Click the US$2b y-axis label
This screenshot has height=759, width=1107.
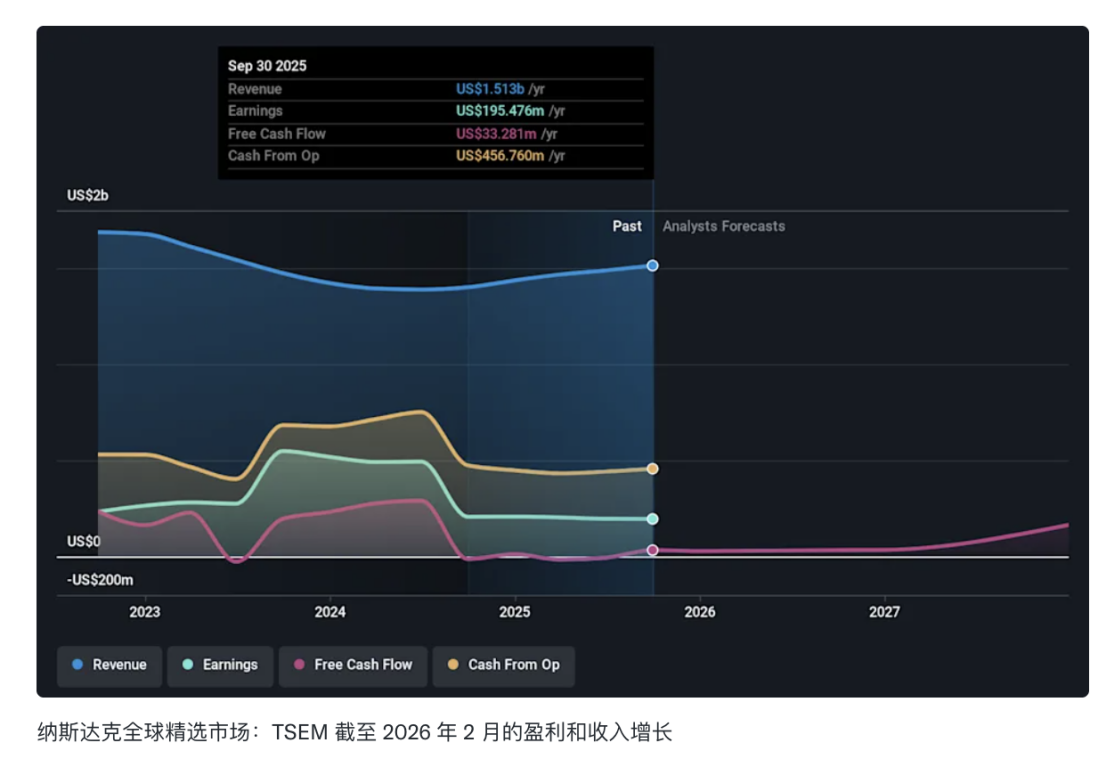[x=88, y=196]
